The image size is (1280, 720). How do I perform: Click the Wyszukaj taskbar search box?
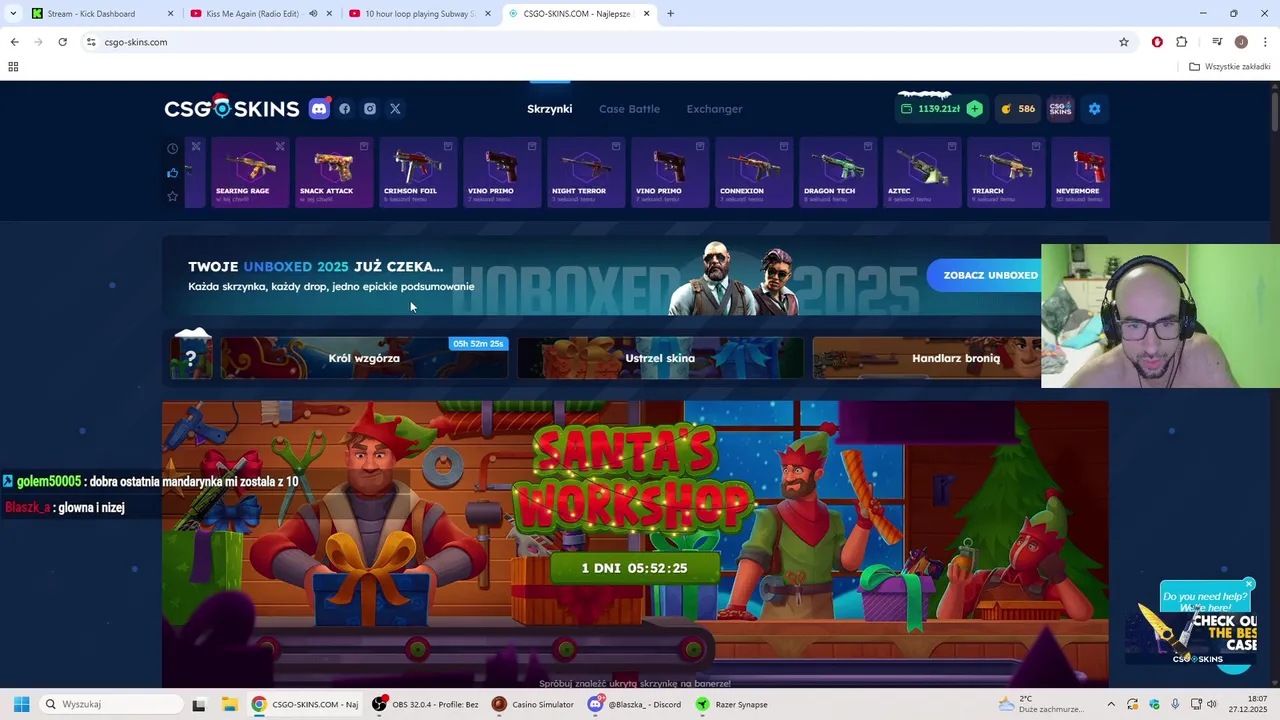[x=110, y=704]
